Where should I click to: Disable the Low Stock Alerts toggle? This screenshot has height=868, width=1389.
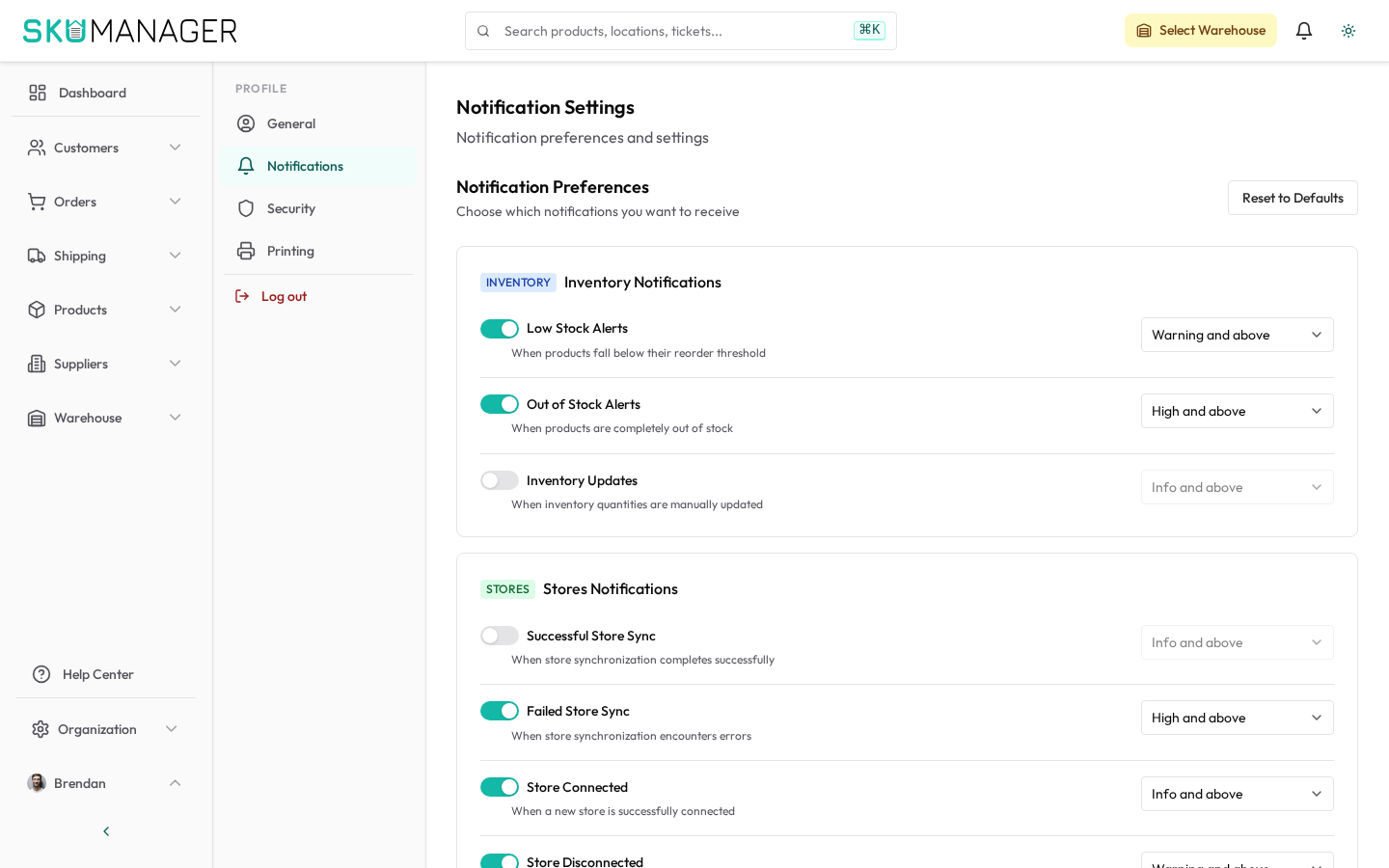click(x=500, y=329)
